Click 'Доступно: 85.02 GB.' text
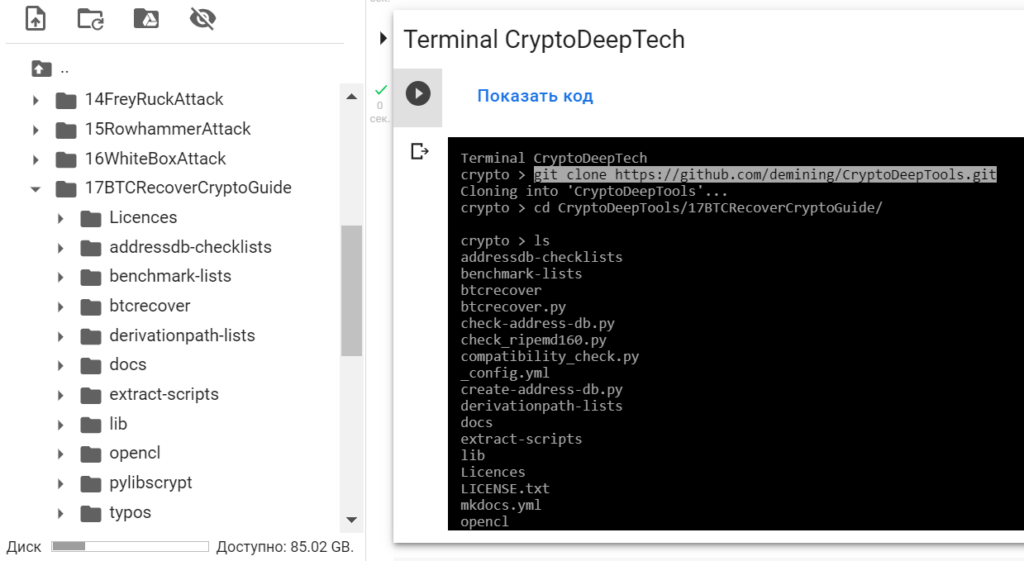This screenshot has width=1024, height=561. [x=285, y=547]
